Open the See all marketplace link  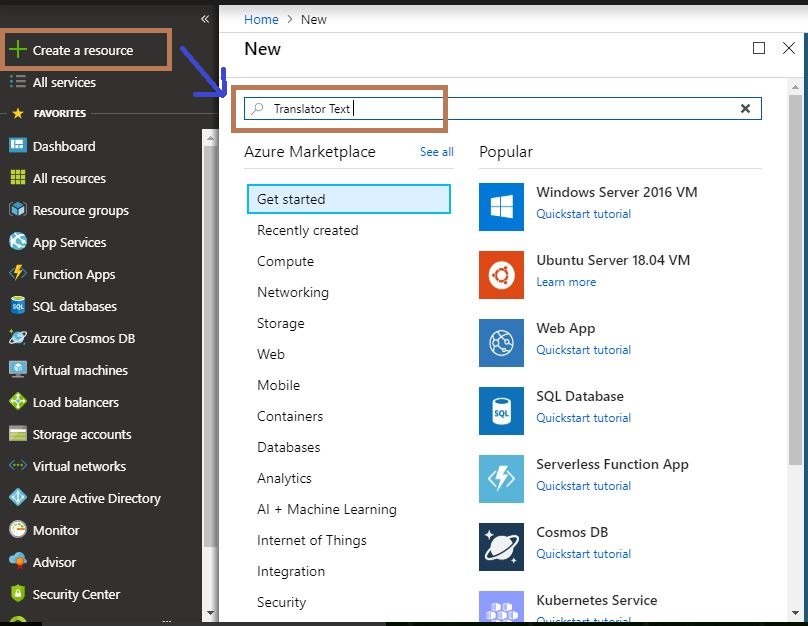pos(436,152)
